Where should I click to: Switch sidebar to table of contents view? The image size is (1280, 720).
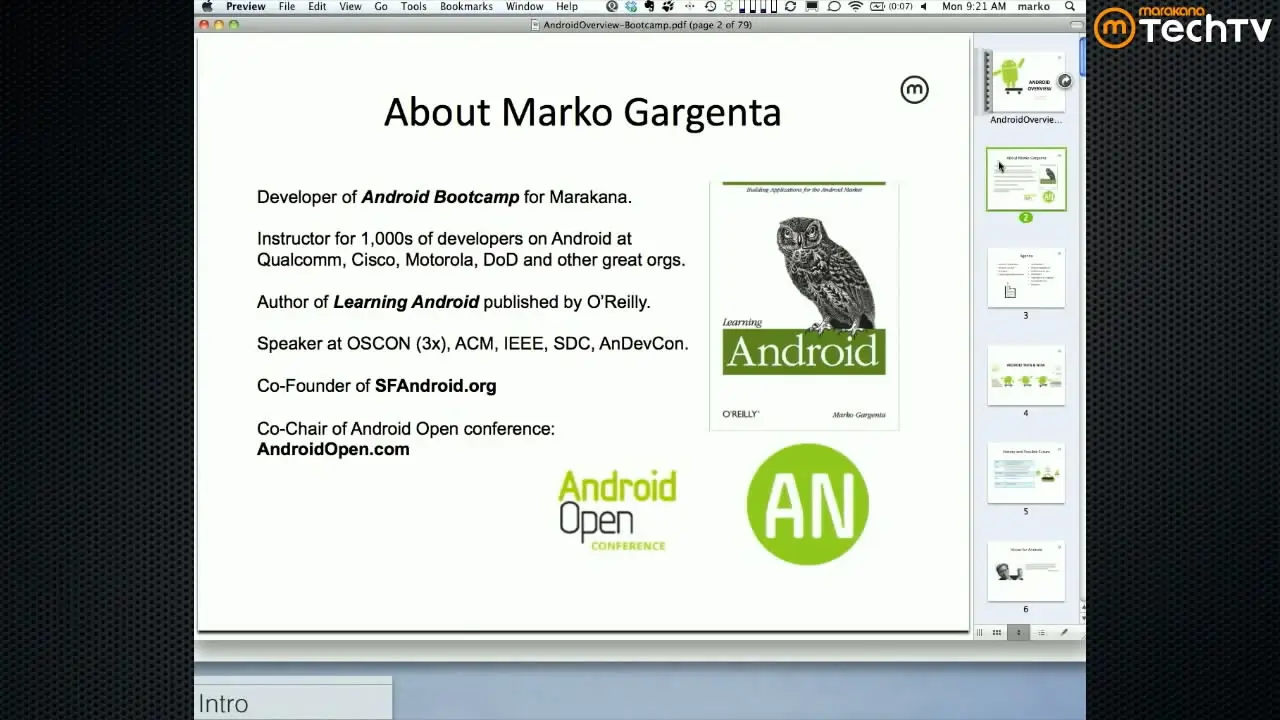tap(1041, 632)
